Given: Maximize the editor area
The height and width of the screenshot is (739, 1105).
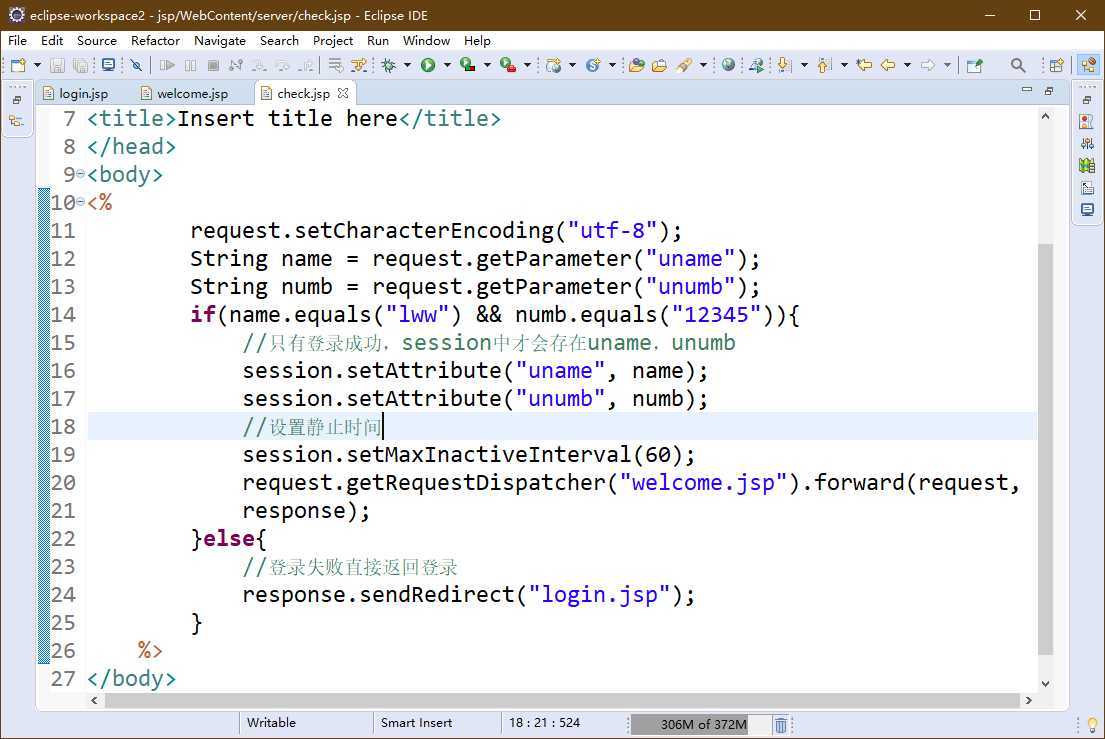Looking at the screenshot, I should pyautogui.click(x=1049, y=91).
